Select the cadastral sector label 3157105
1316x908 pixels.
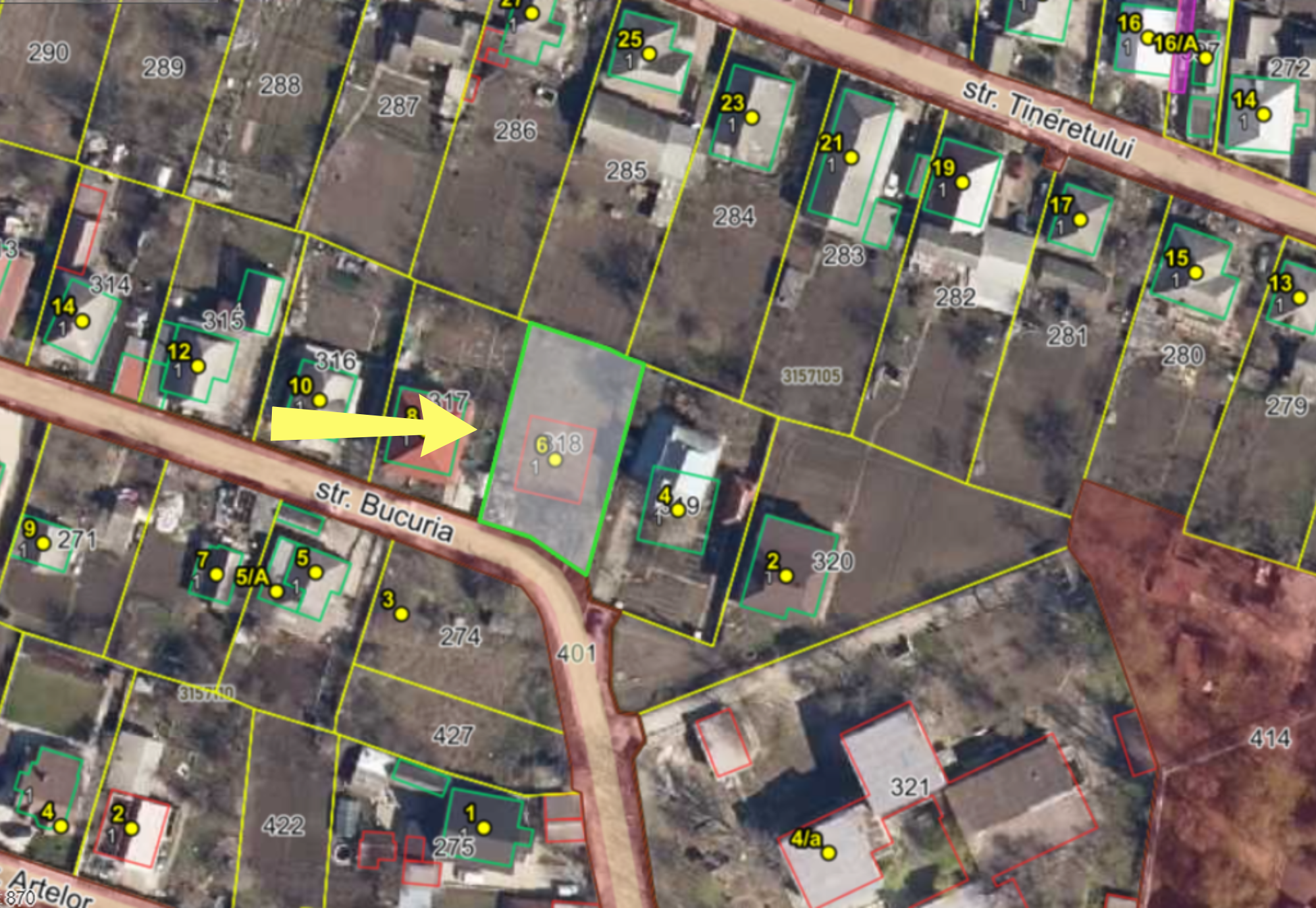[811, 376]
